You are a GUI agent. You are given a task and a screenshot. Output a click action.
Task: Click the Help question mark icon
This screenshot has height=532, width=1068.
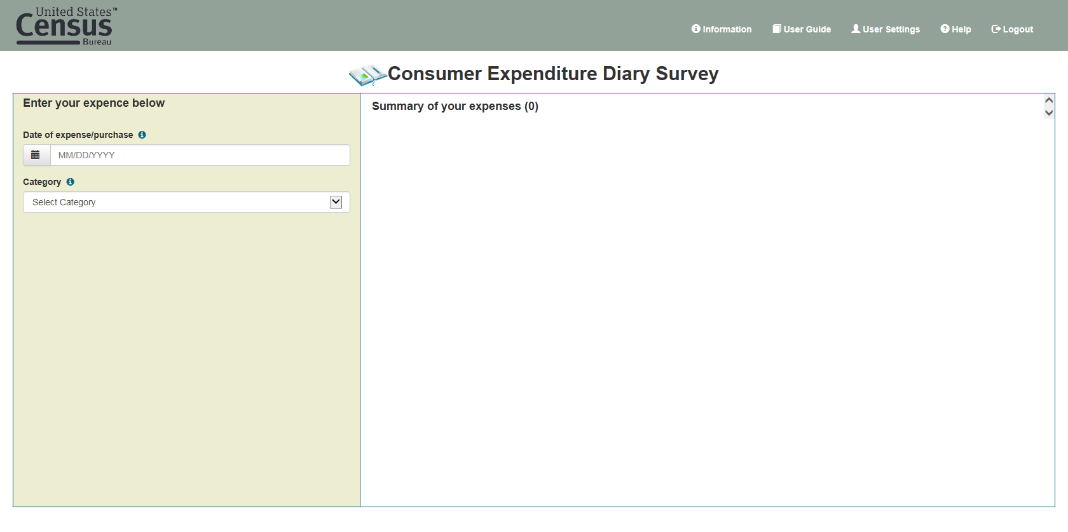pyautogui.click(x=945, y=29)
